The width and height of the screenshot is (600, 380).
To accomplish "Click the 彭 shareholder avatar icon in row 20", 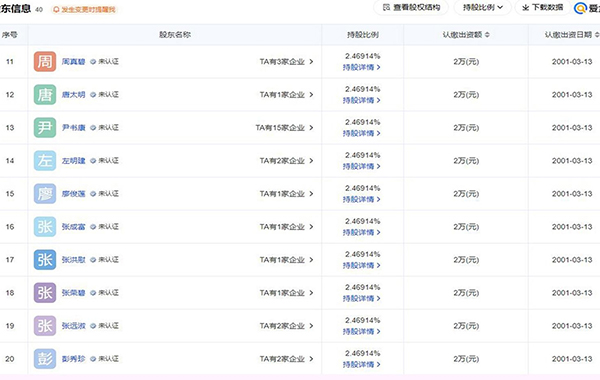I will (45, 359).
